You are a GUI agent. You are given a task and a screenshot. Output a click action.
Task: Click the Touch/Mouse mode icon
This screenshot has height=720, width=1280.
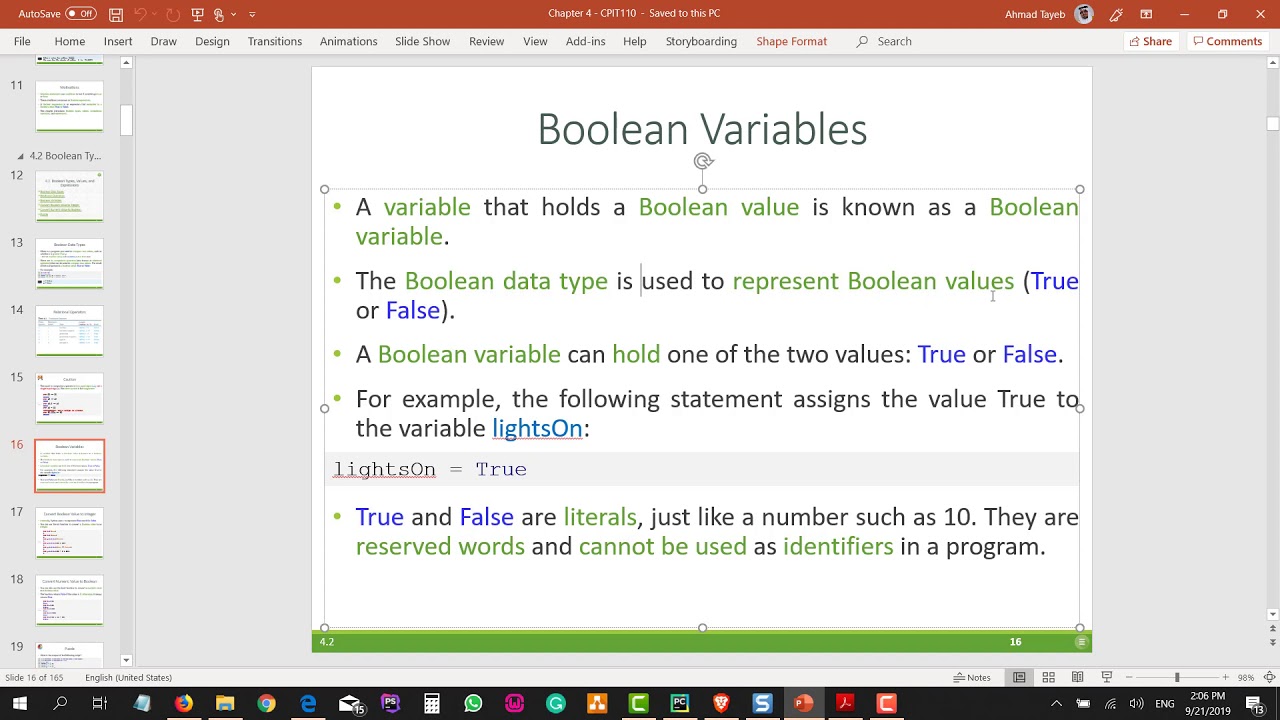click(x=218, y=14)
